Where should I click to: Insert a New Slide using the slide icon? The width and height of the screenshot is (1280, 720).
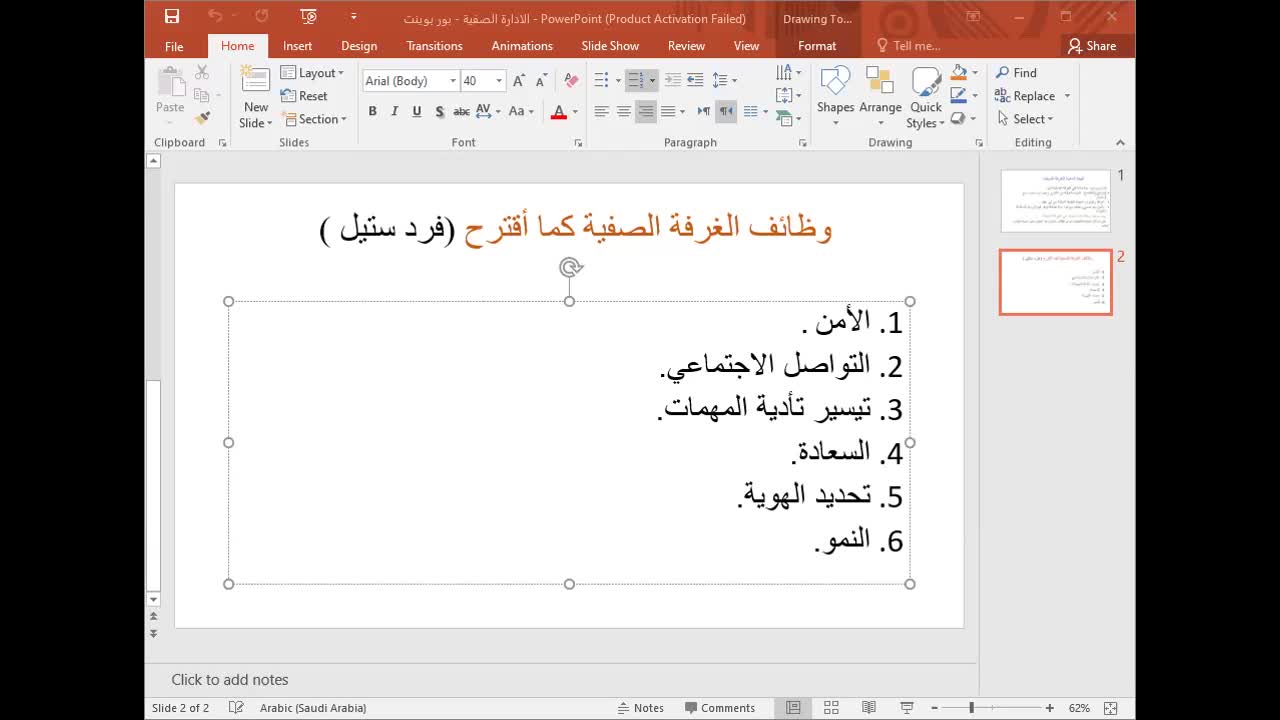[256, 81]
